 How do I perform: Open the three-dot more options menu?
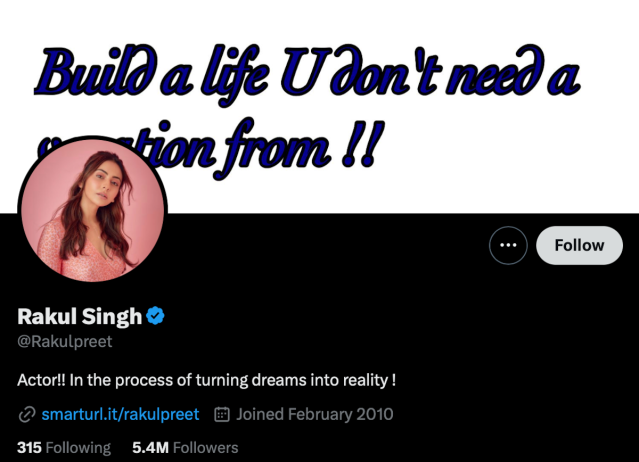(508, 245)
